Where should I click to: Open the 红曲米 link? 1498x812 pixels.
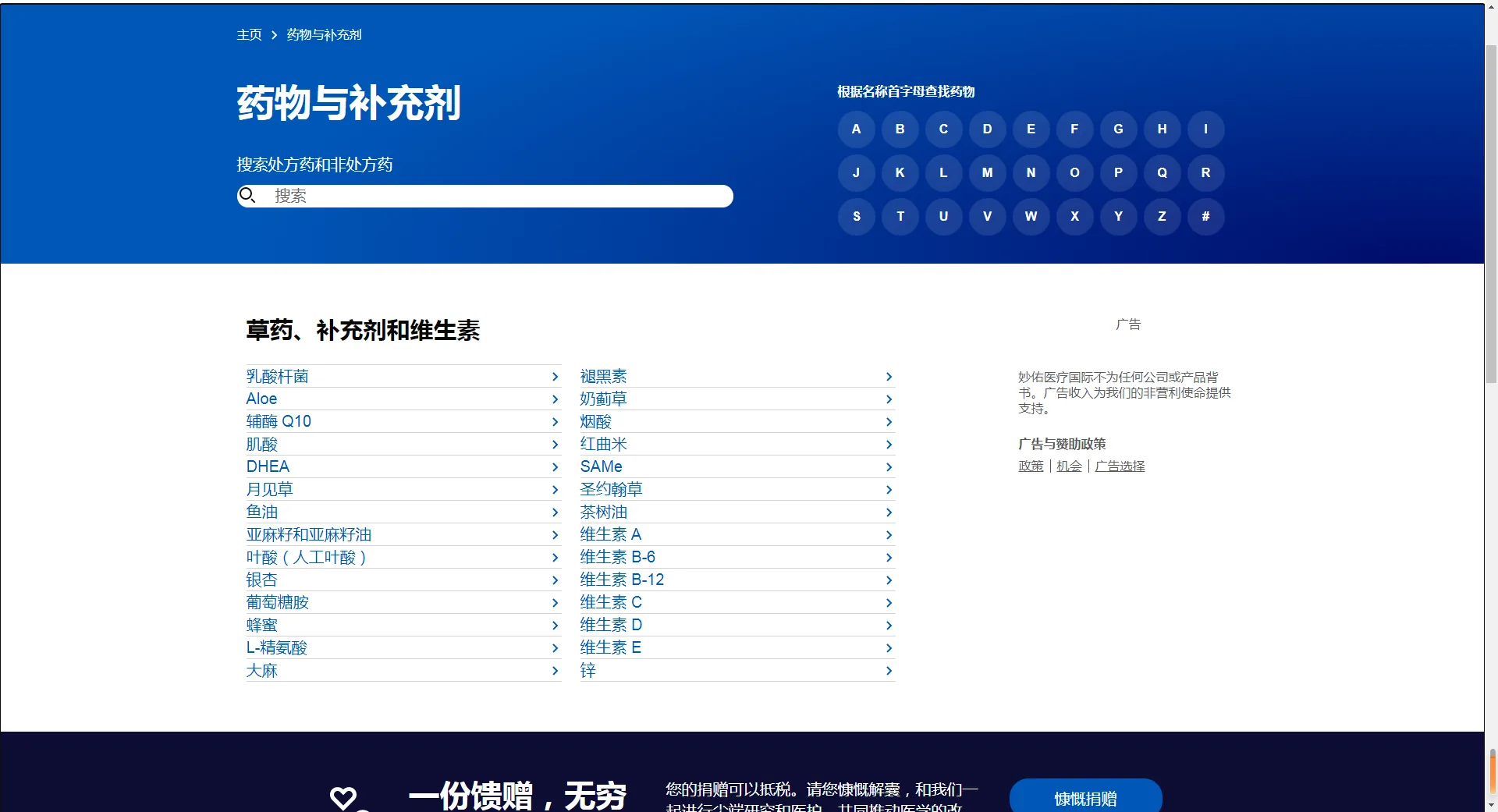pos(603,444)
